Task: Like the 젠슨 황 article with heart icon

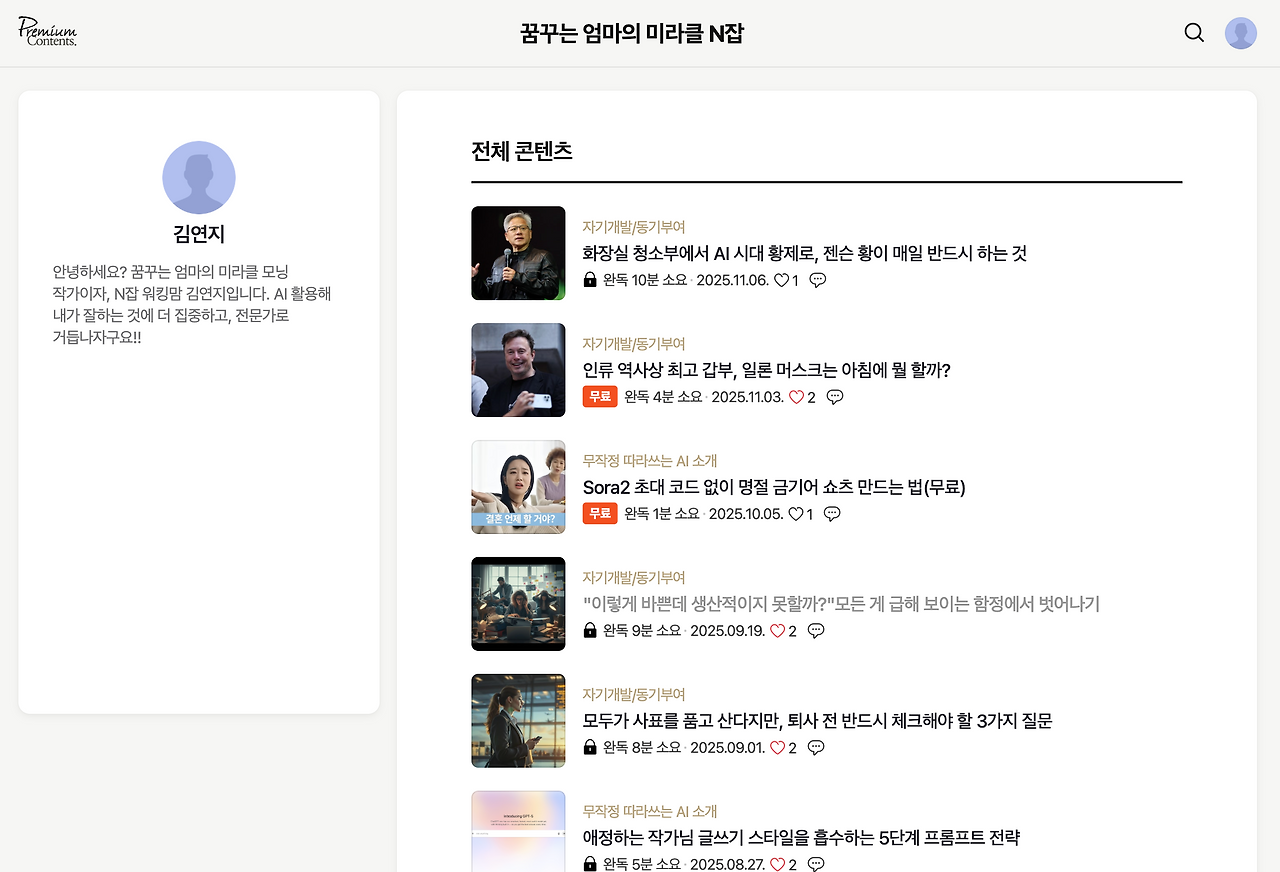Action: 782,280
